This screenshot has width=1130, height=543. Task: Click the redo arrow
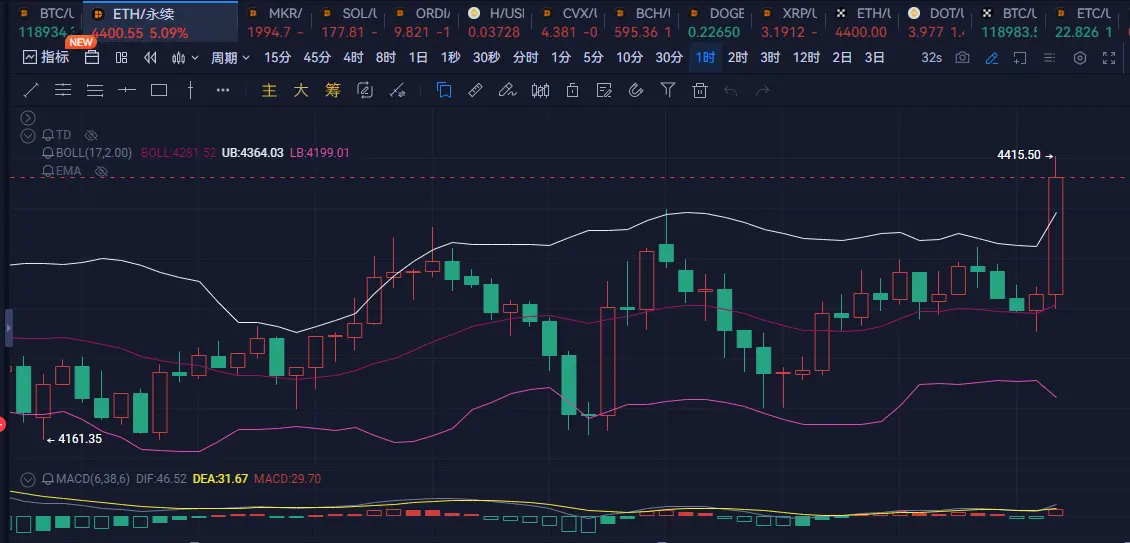point(762,90)
